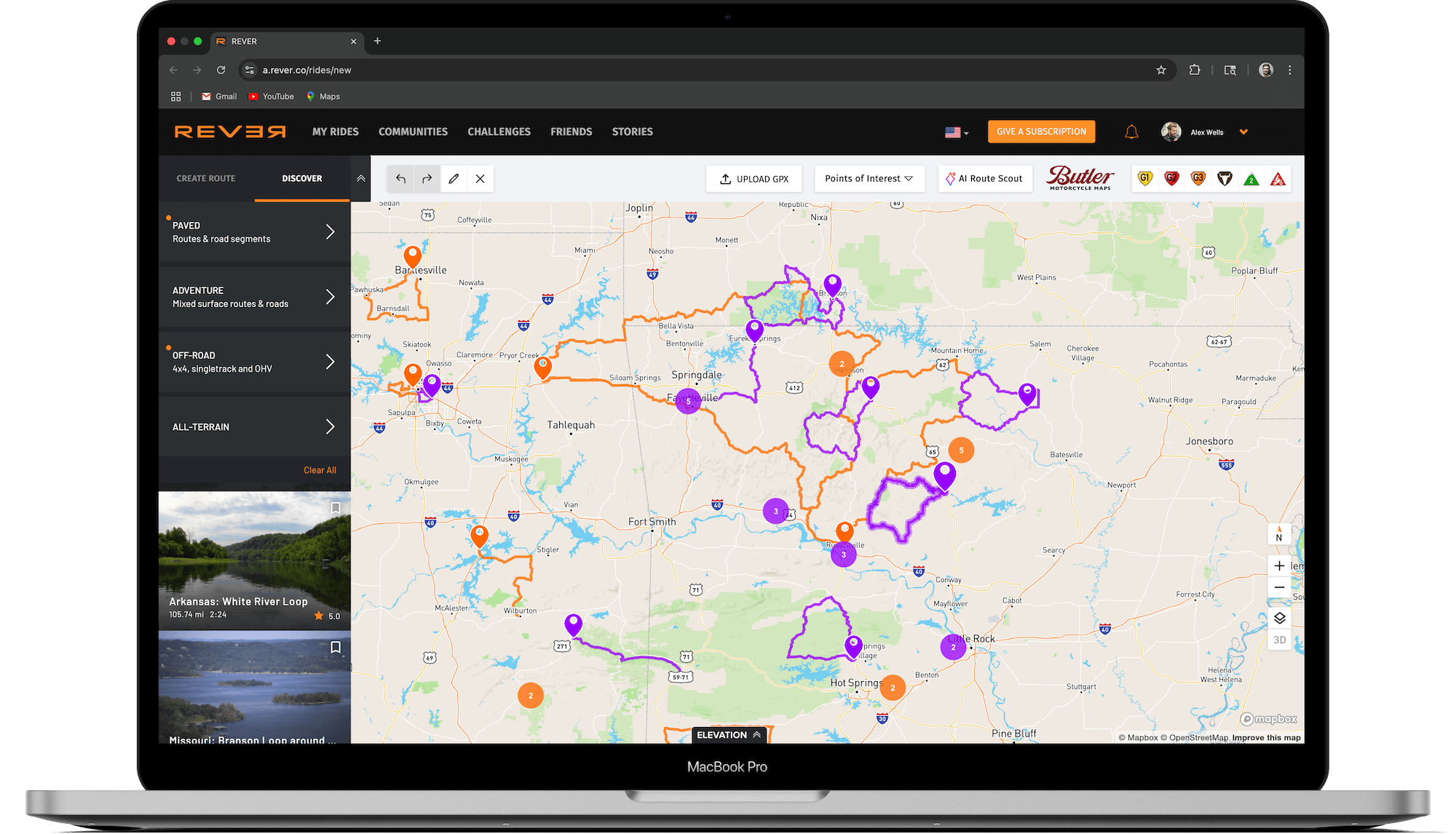
Task: Select the pencil draw tool
Action: click(454, 178)
